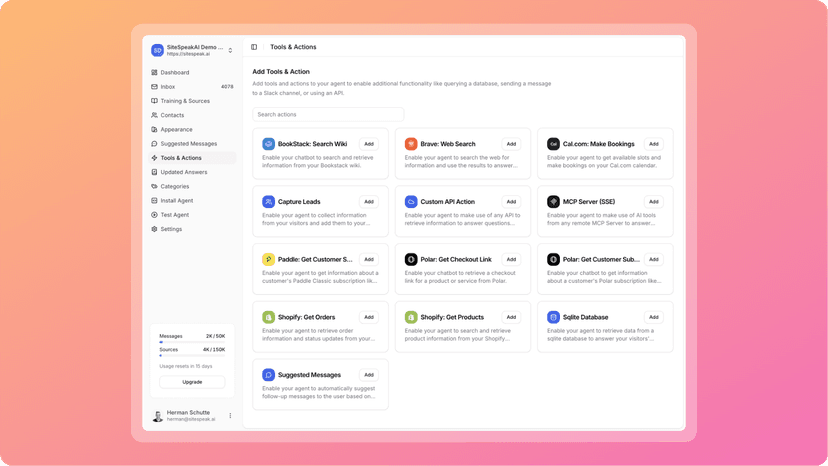
Task: Open the Dashboard menu item
Action: [192, 72]
